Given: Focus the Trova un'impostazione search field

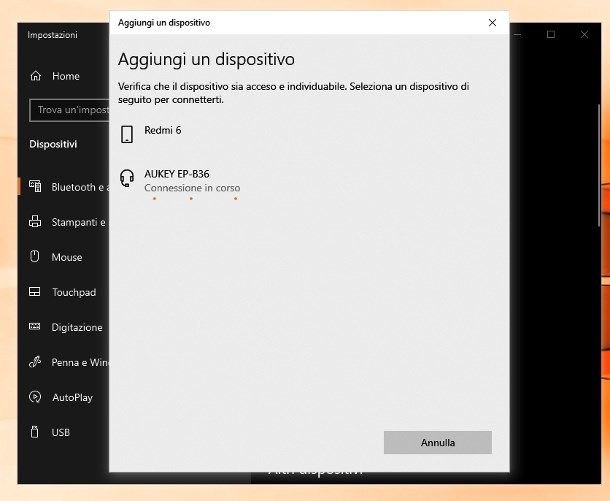Looking at the screenshot, I should [69, 110].
